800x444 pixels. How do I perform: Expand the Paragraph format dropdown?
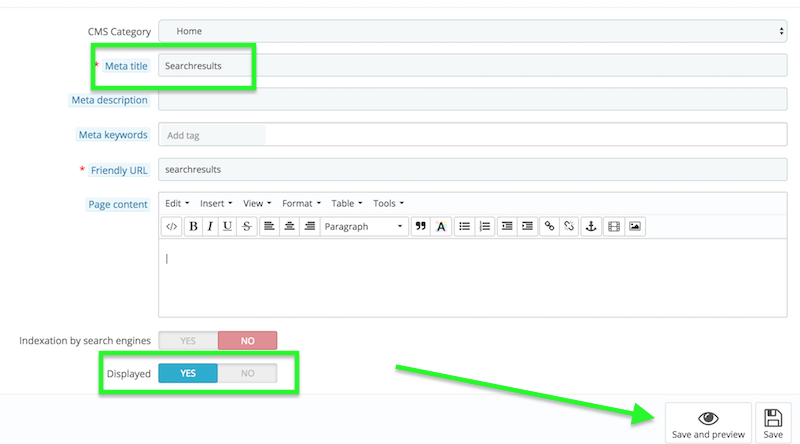pos(364,227)
